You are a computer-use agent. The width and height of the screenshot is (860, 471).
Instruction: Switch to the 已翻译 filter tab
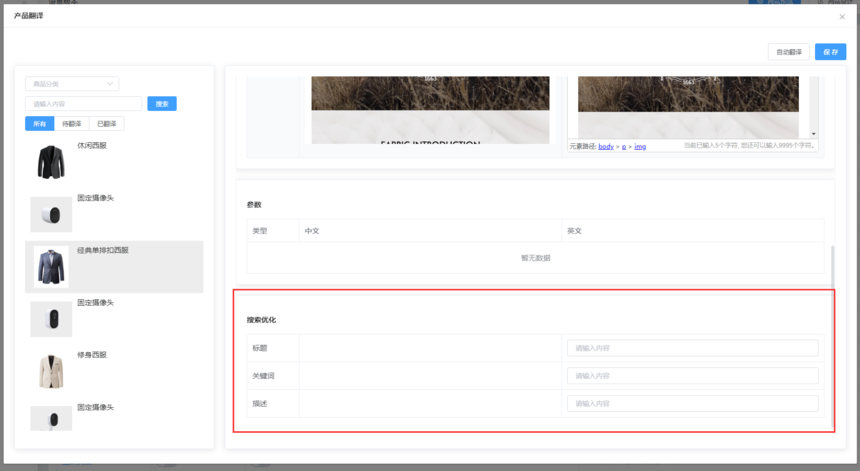pos(106,124)
